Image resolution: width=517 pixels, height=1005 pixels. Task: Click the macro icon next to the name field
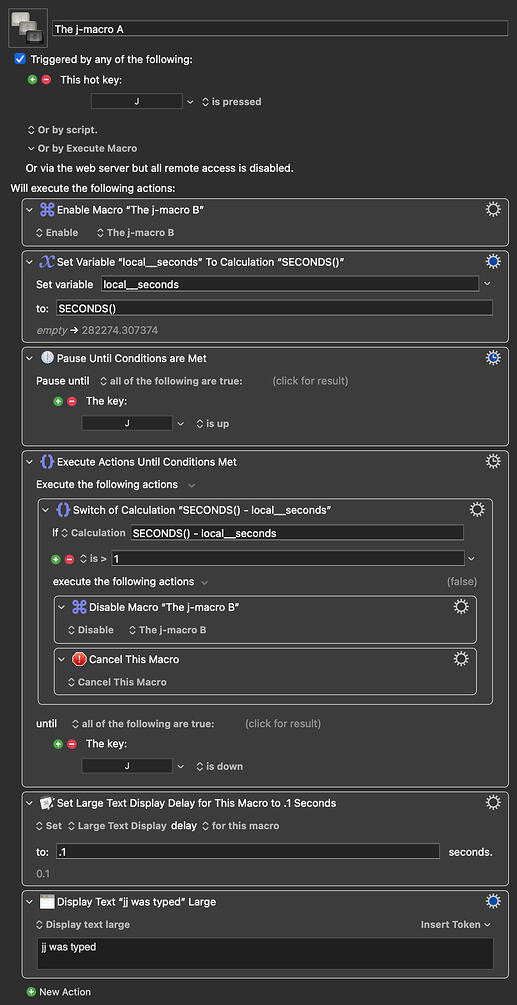[x=28, y=28]
